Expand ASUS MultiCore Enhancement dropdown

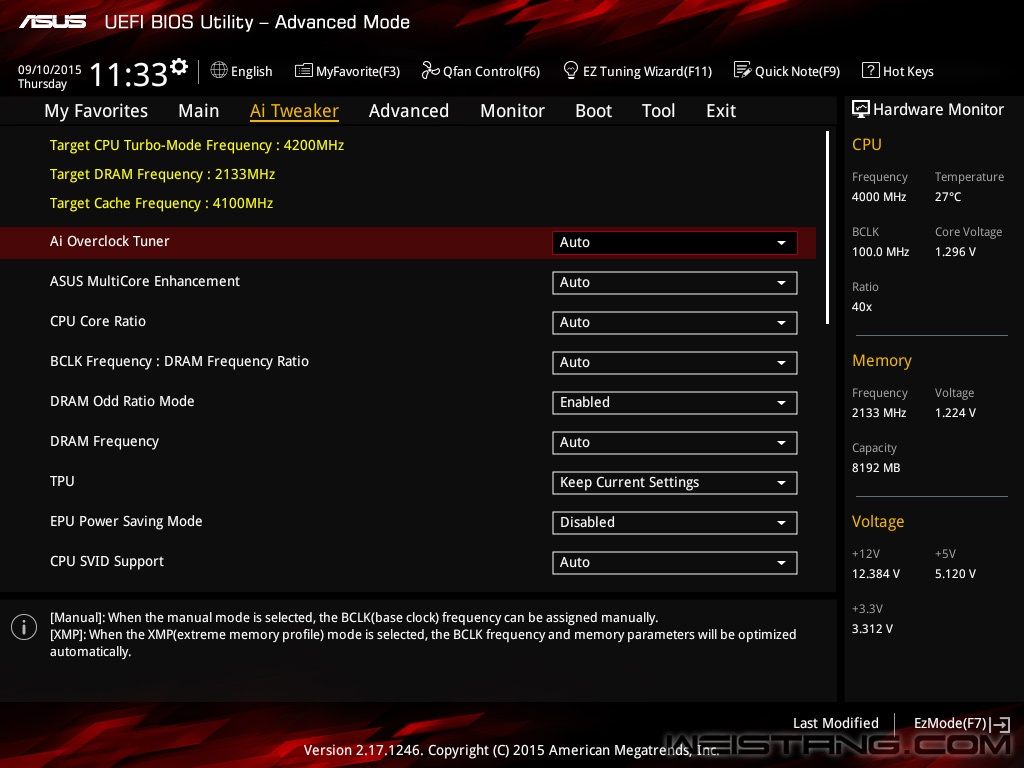click(675, 283)
